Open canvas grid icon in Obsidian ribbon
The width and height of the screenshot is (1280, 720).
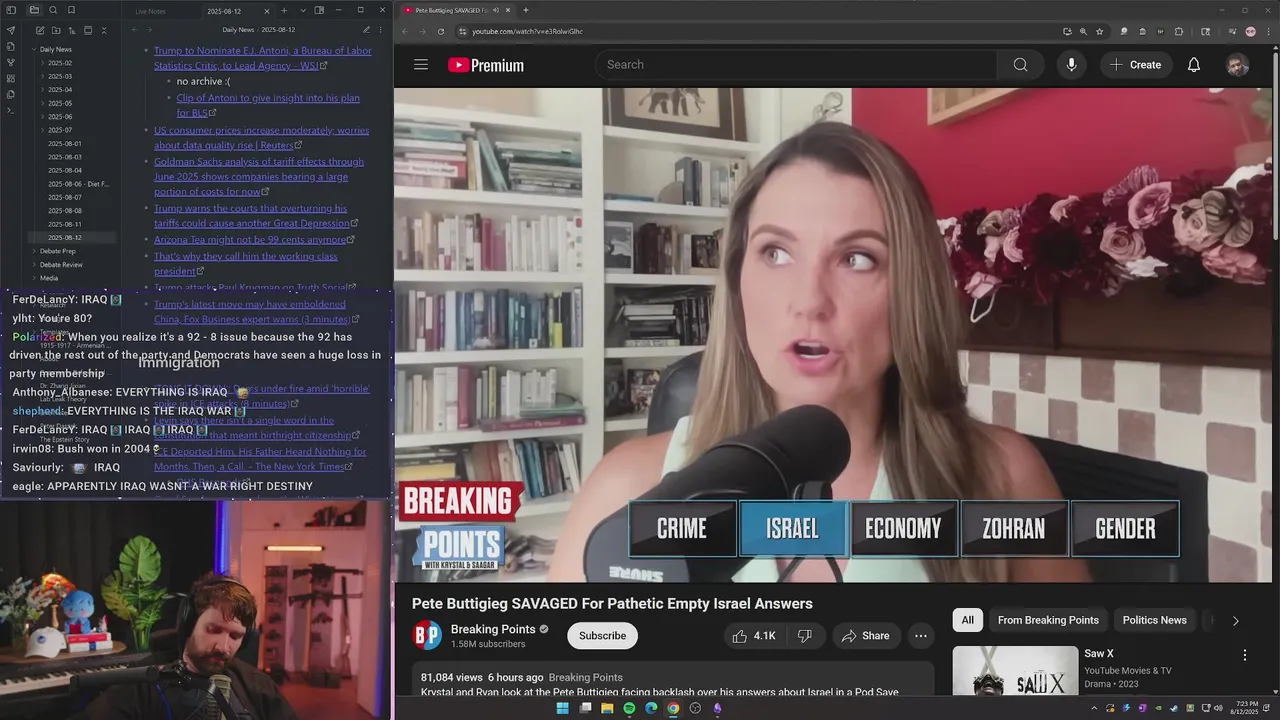pyautogui.click(x=11, y=78)
